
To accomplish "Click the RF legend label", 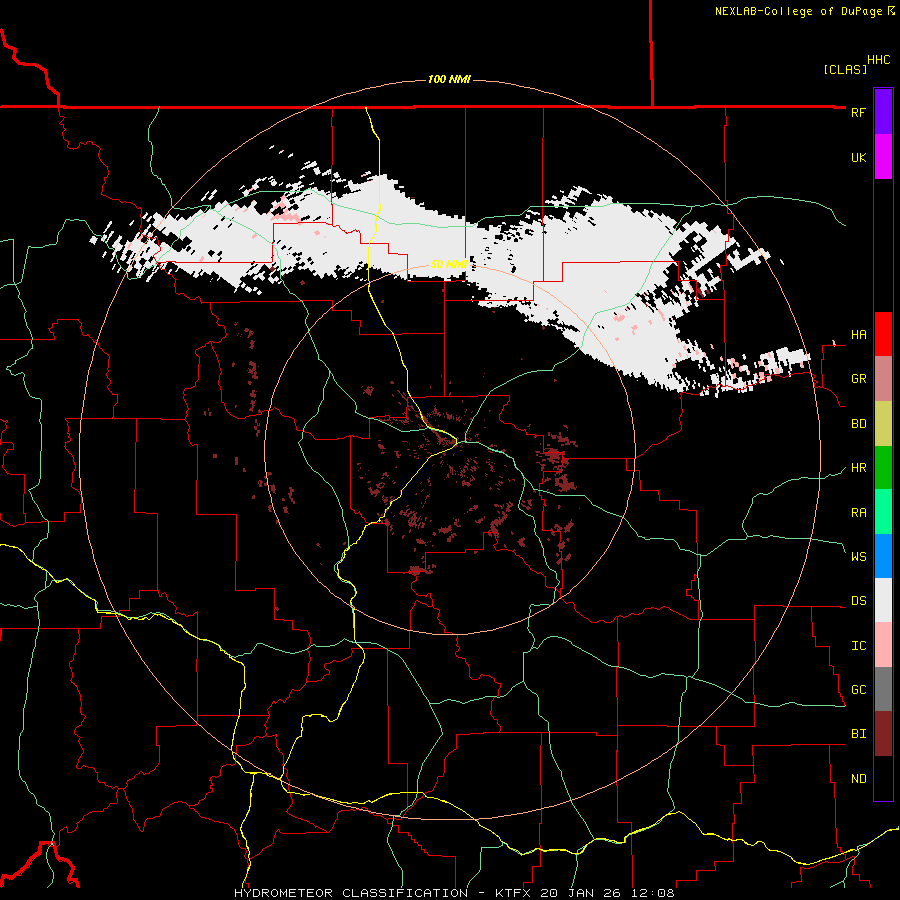I will (x=858, y=112).
